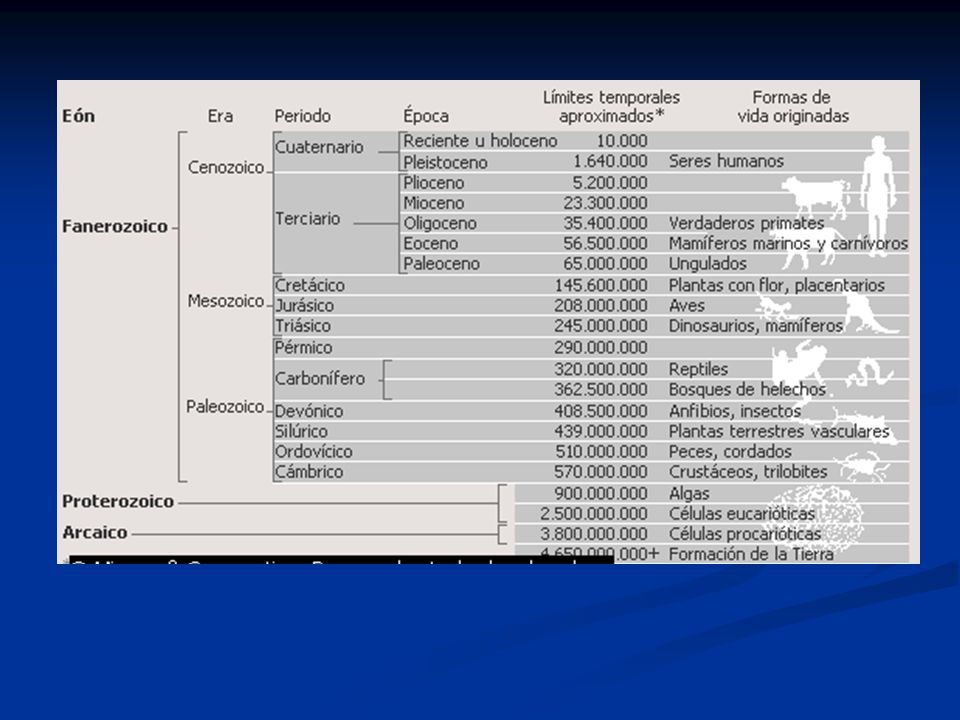Select the value "3.800.000.000"
Screen dimensions: 960x720
tap(594, 534)
